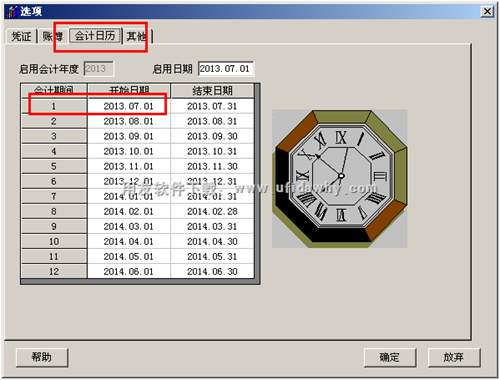The width and height of the screenshot is (500, 380).
Task: Click the octagonal clock picture
Action: (x=340, y=179)
